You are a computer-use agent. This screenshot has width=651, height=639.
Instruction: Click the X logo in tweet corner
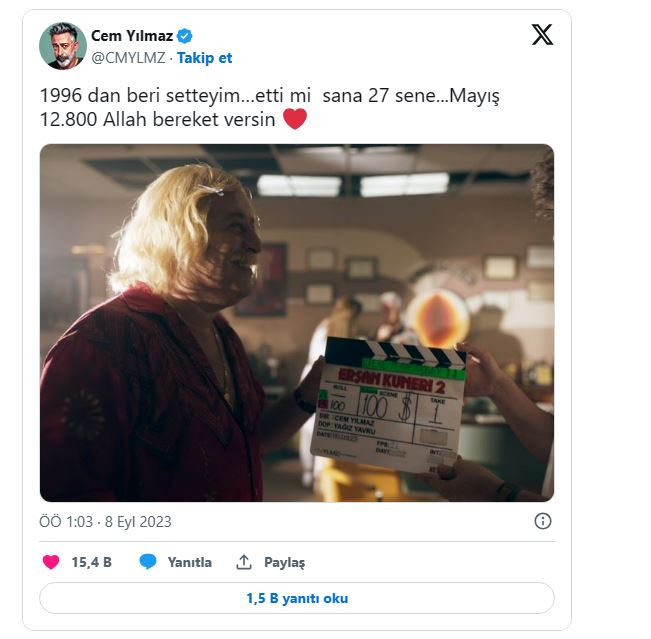[541, 36]
